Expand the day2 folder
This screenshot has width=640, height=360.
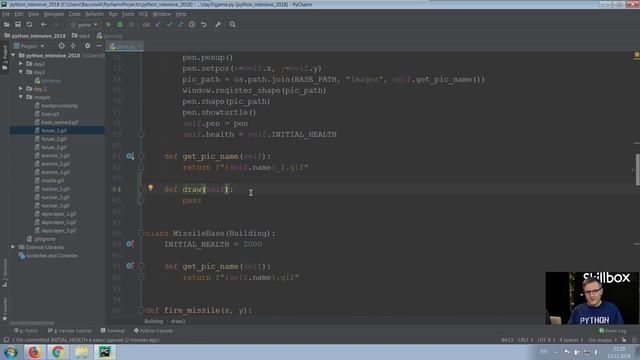click(21, 64)
